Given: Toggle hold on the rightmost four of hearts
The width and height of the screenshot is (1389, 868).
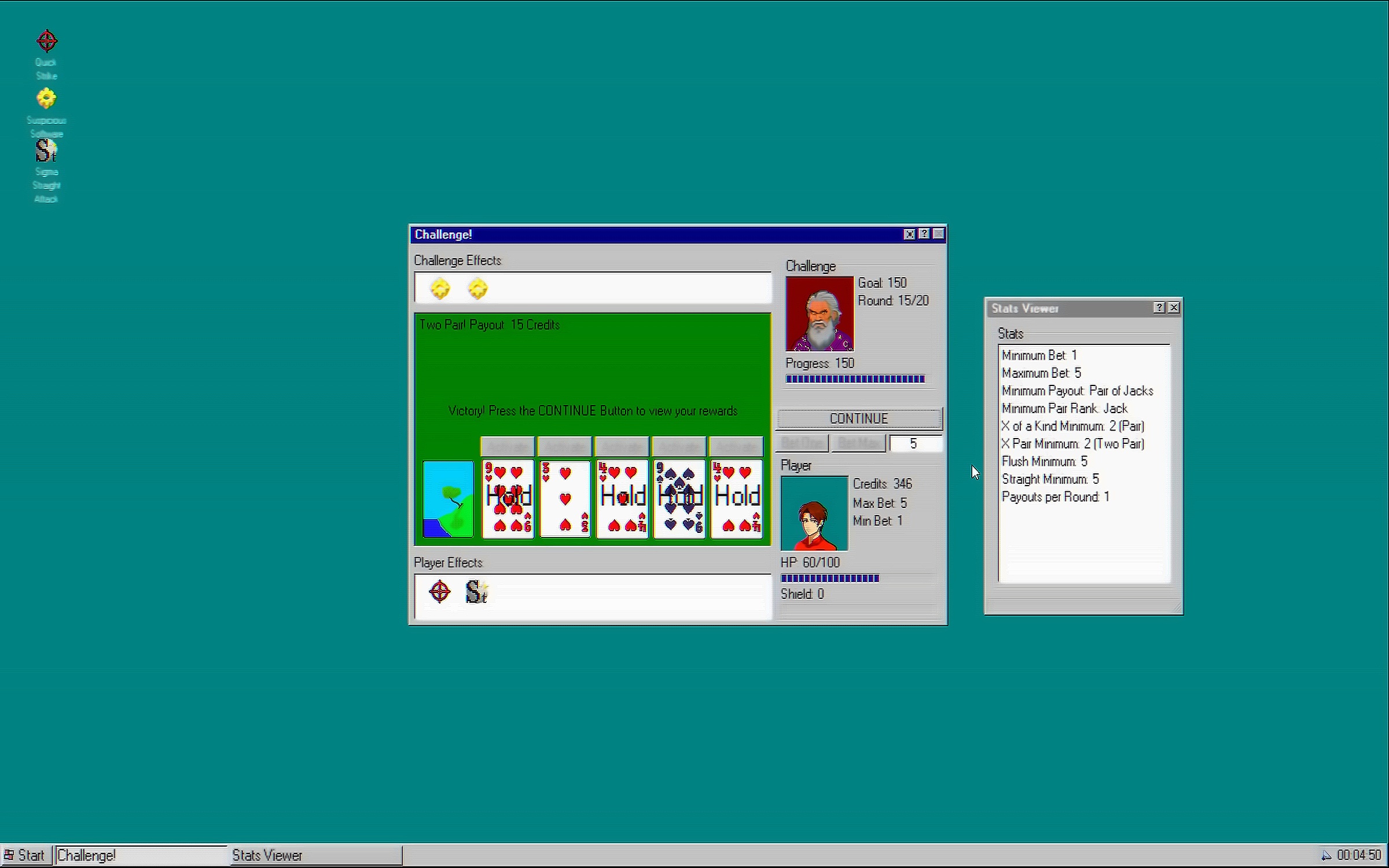Looking at the screenshot, I should tap(736, 499).
